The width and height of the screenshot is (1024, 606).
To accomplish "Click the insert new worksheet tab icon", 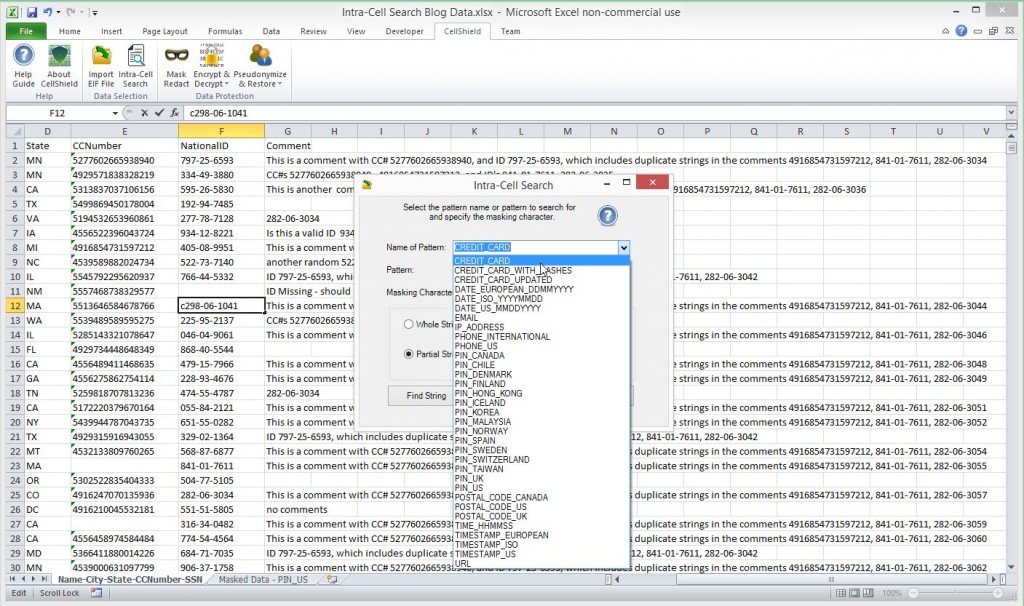I will pyautogui.click(x=332, y=579).
